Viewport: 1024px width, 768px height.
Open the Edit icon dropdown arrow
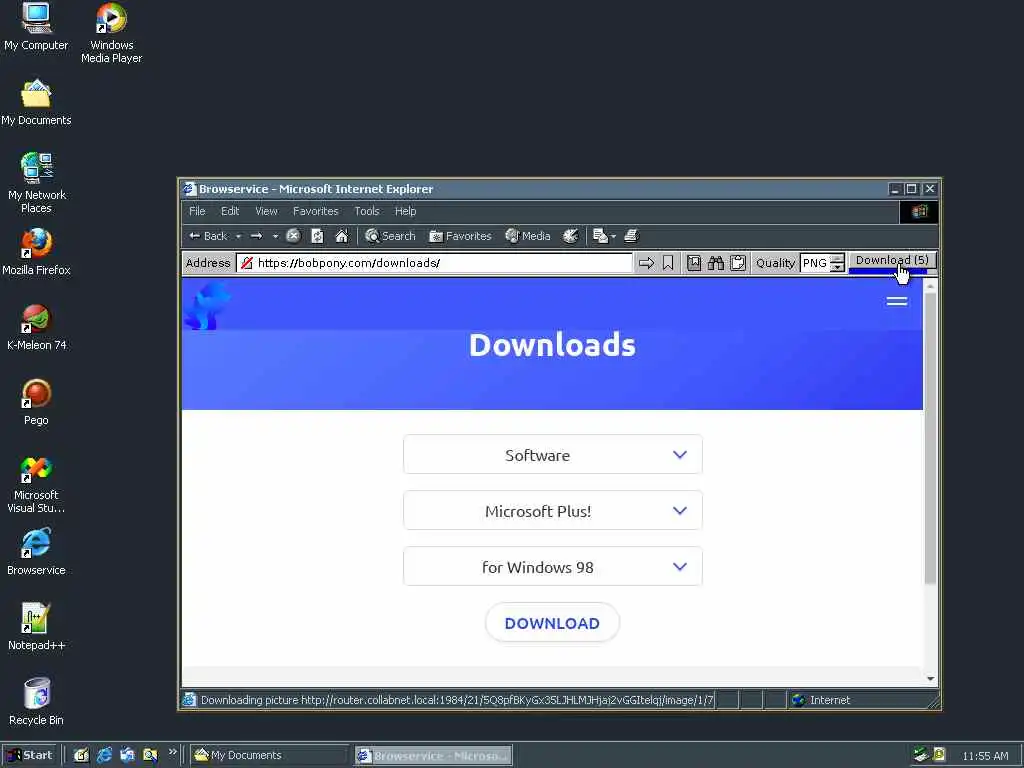click(614, 236)
